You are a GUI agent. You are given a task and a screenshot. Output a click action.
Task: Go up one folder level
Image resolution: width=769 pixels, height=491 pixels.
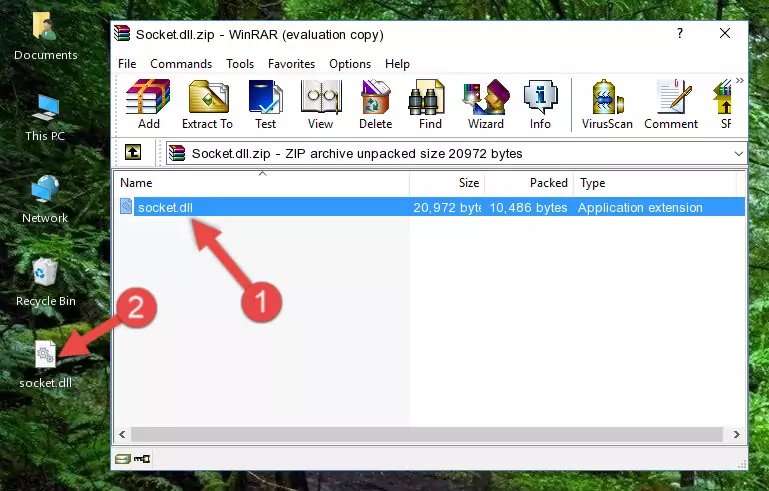coord(133,153)
